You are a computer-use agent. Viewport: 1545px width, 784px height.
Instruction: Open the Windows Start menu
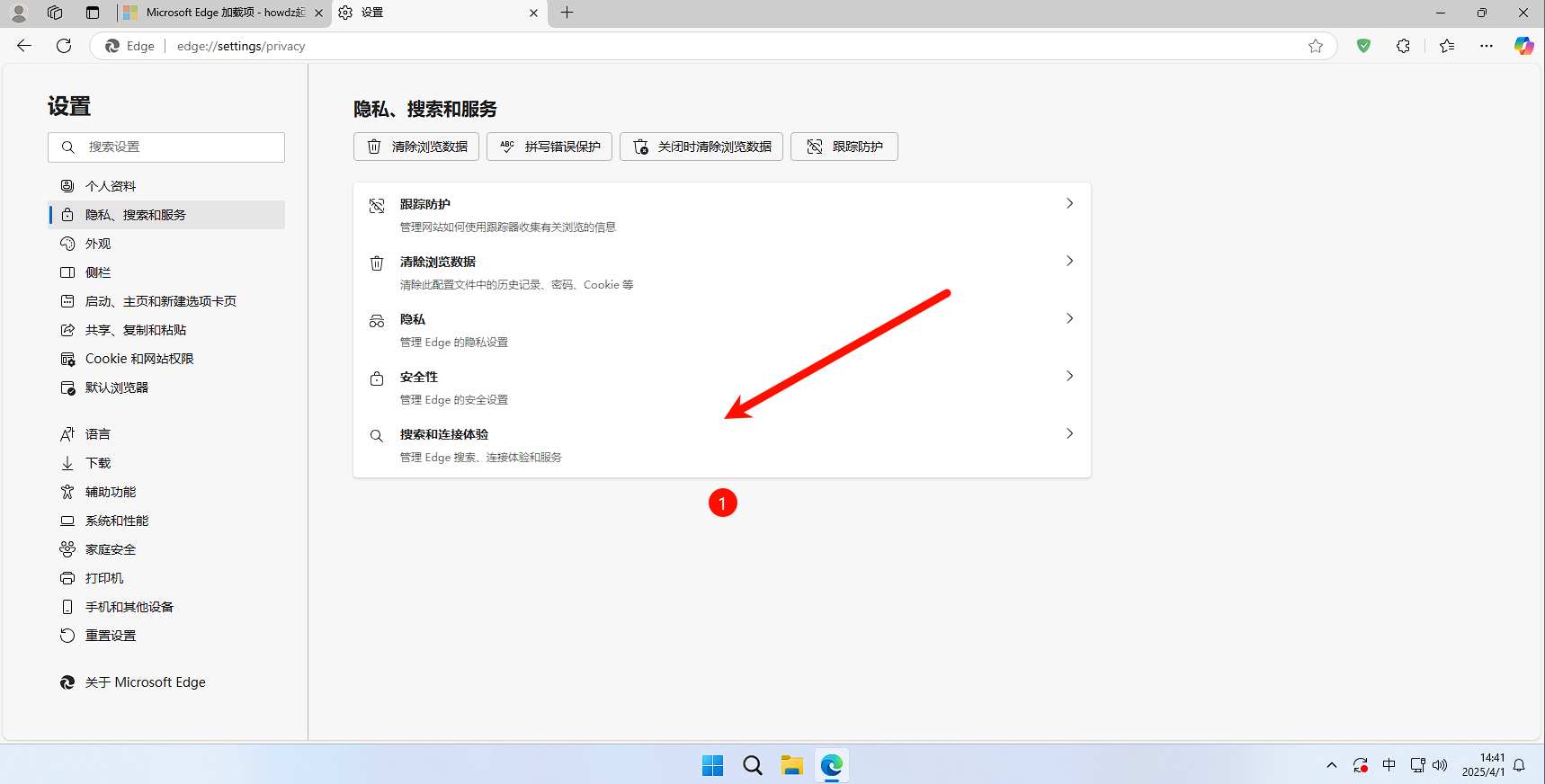click(x=713, y=765)
